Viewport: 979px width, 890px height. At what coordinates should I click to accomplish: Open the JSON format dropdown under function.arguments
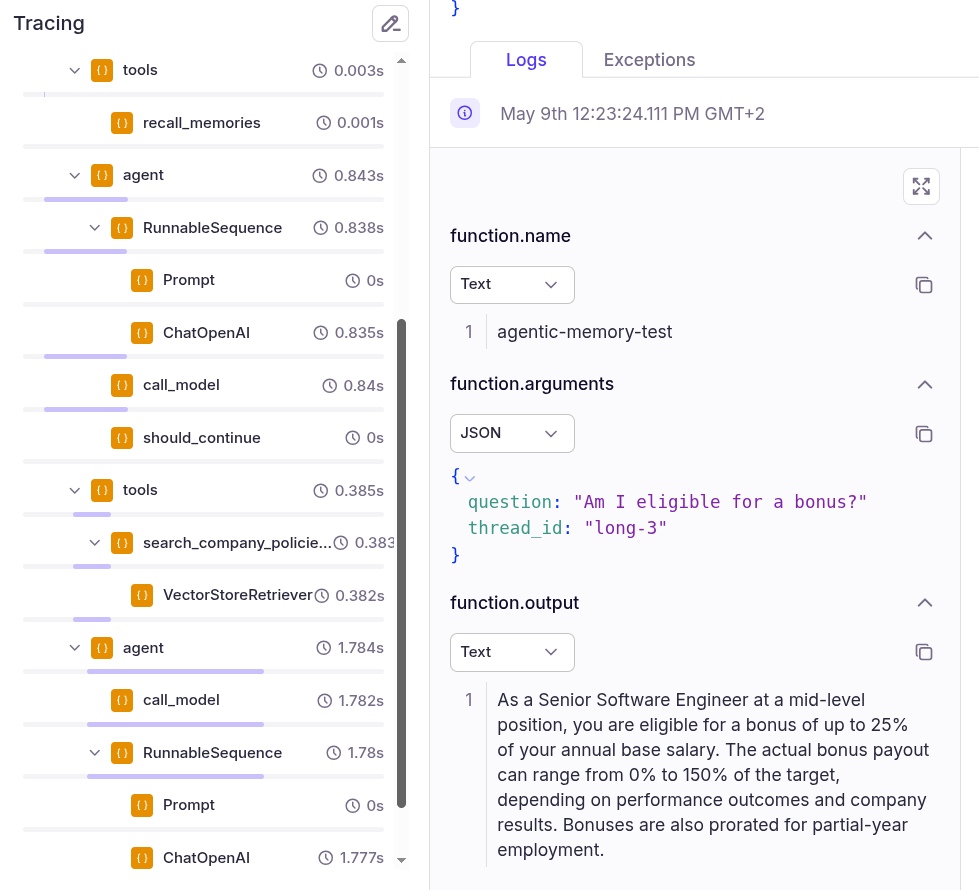512,433
